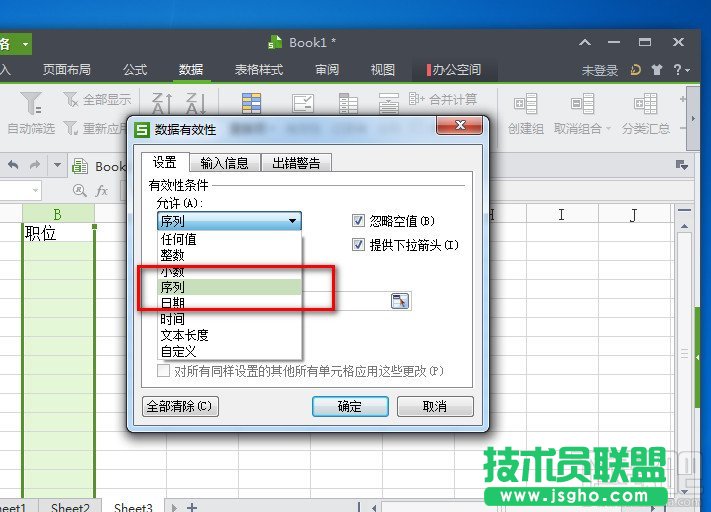Select 时间 from the allow list
The image size is (711, 512).
(229, 319)
